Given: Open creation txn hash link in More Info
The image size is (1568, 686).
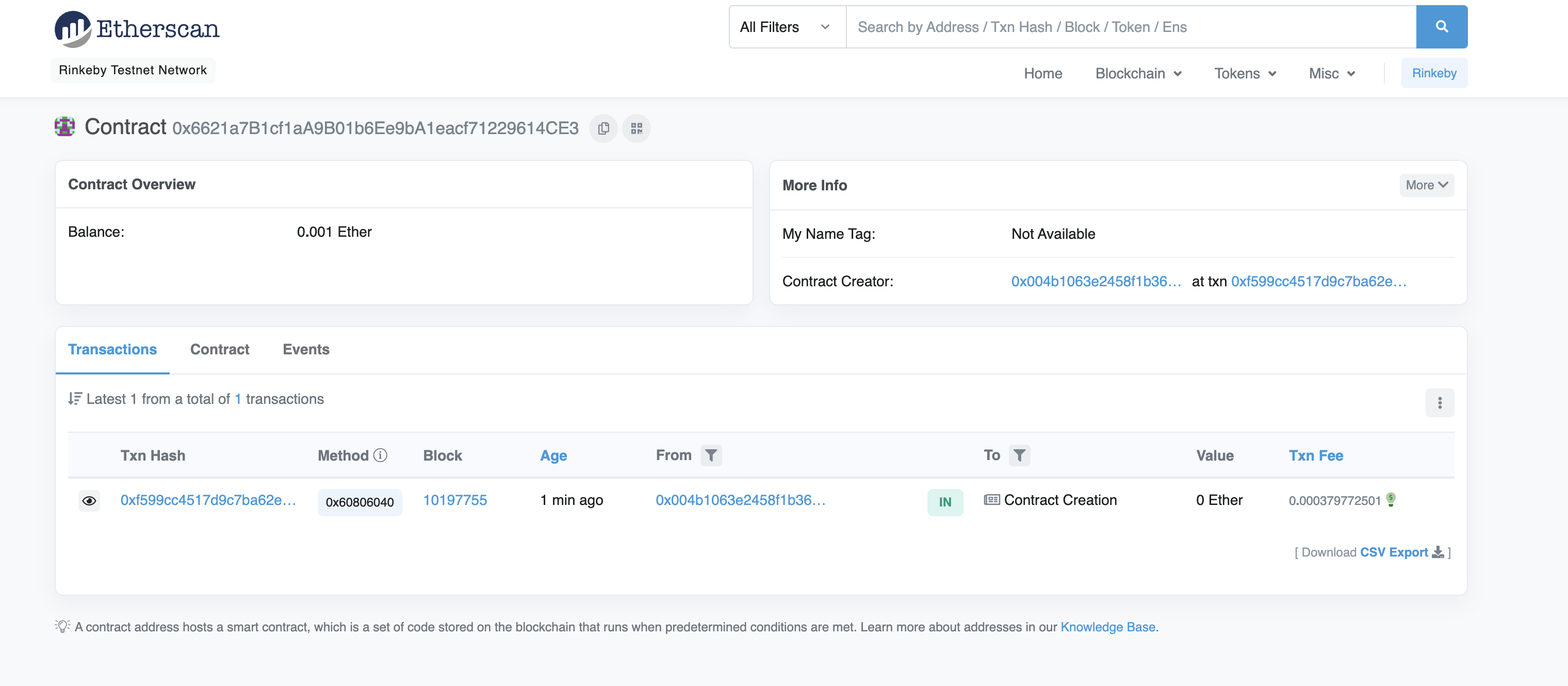Looking at the screenshot, I should point(1318,281).
